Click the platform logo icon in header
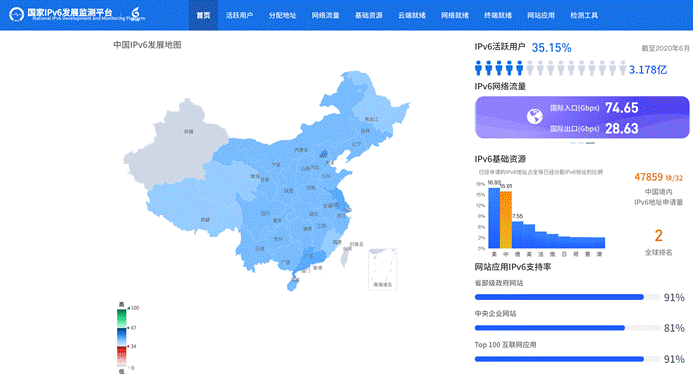 pos(16,15)
